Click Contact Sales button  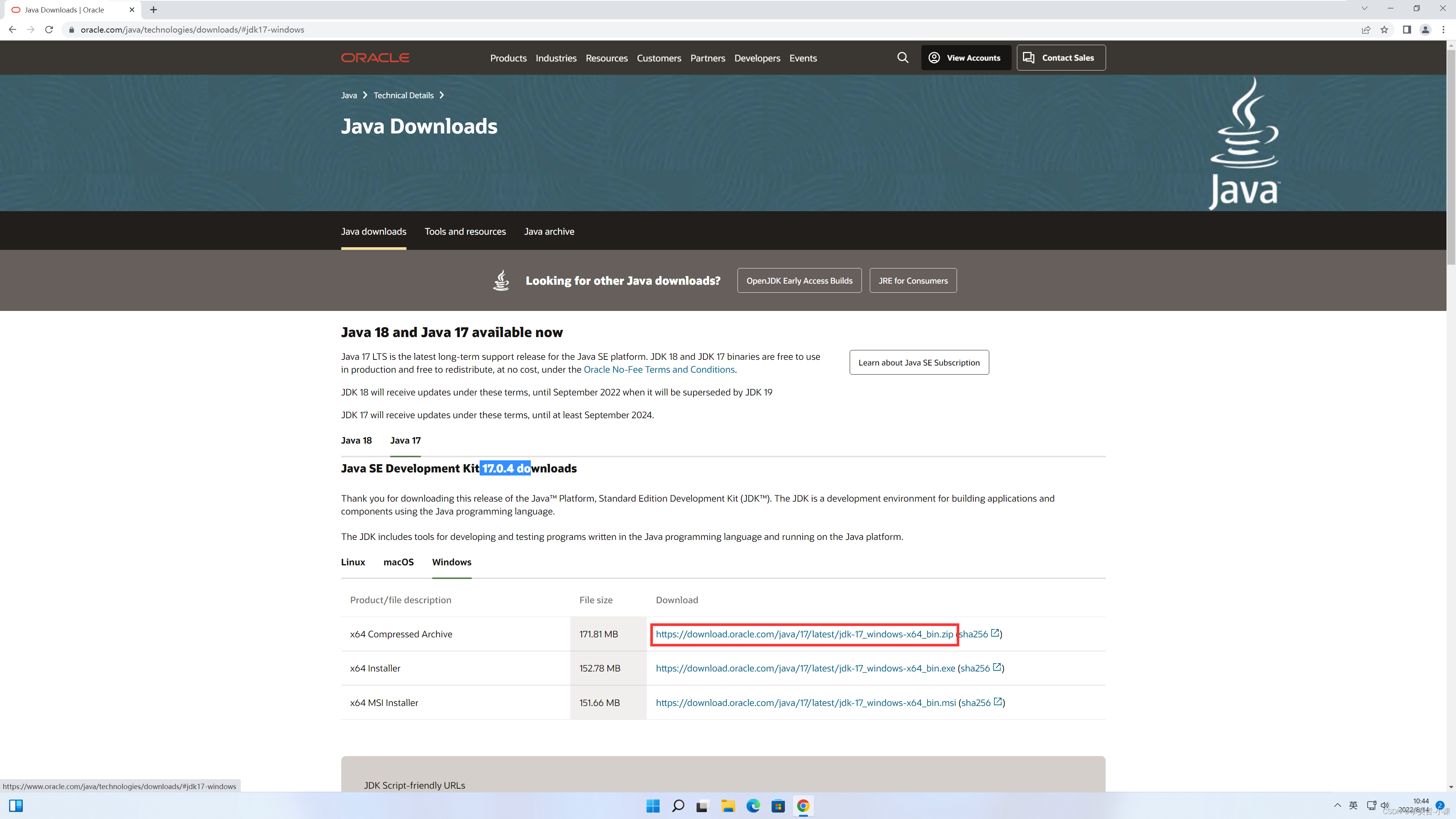click(1061, 58)
